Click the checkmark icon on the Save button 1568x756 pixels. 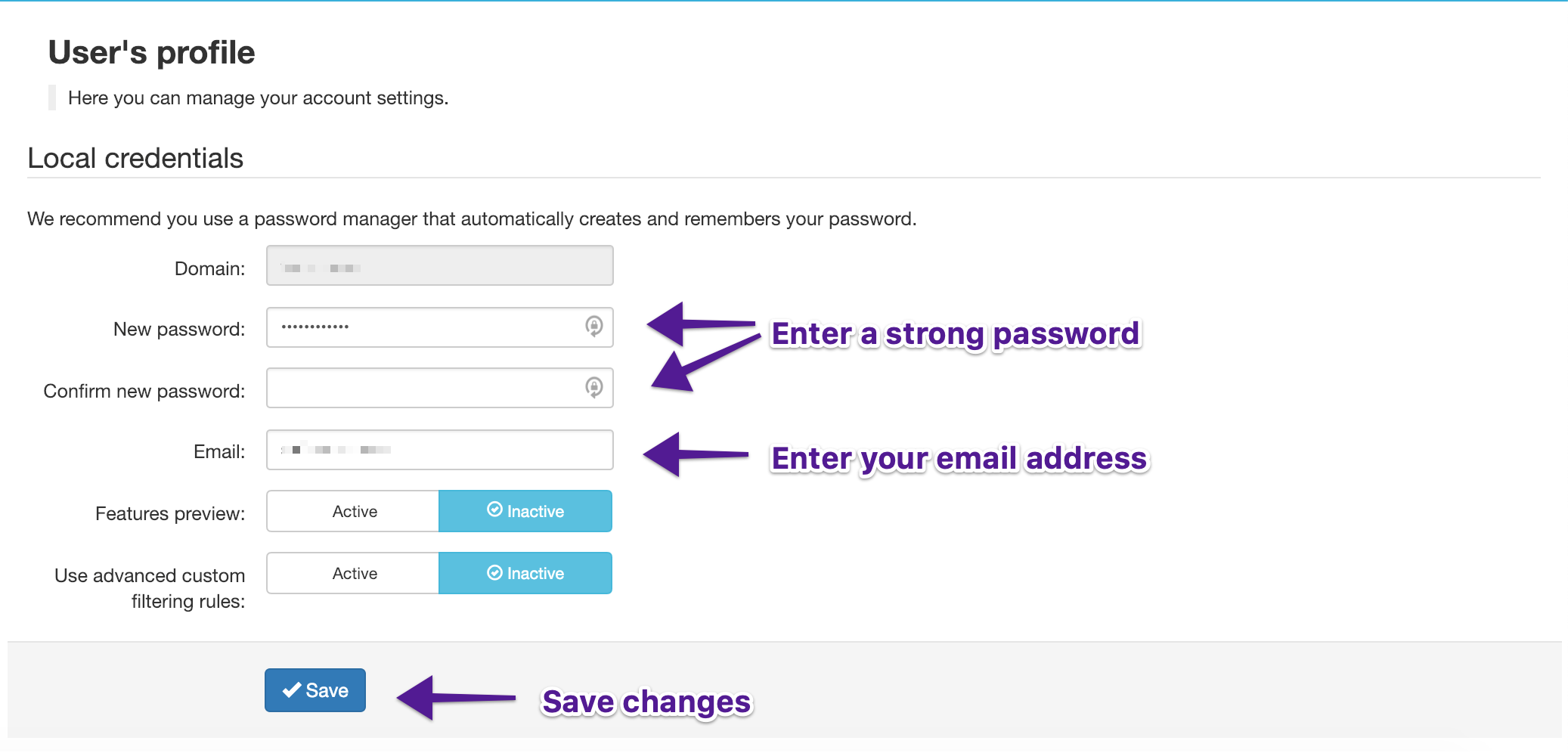[x=292, y=690]
